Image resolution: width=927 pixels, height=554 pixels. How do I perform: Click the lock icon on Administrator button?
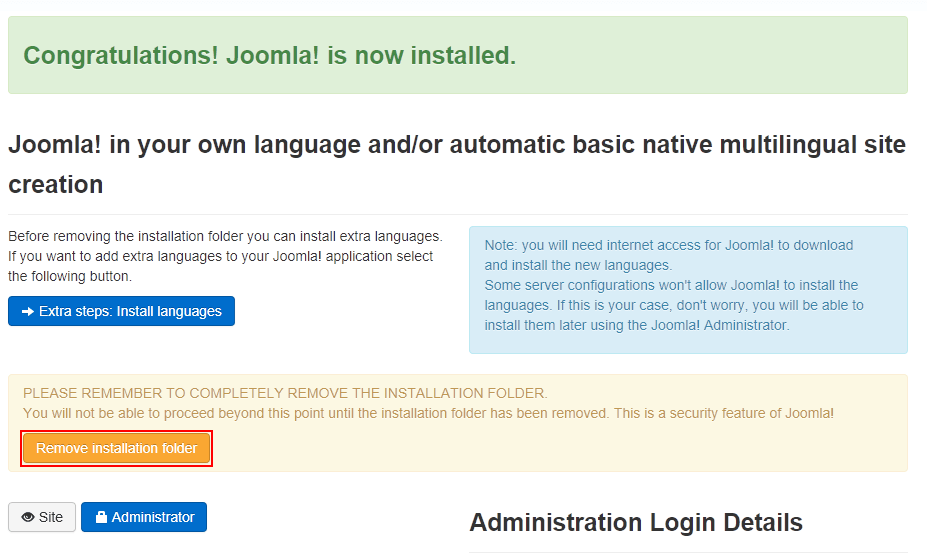coord(101,517)
